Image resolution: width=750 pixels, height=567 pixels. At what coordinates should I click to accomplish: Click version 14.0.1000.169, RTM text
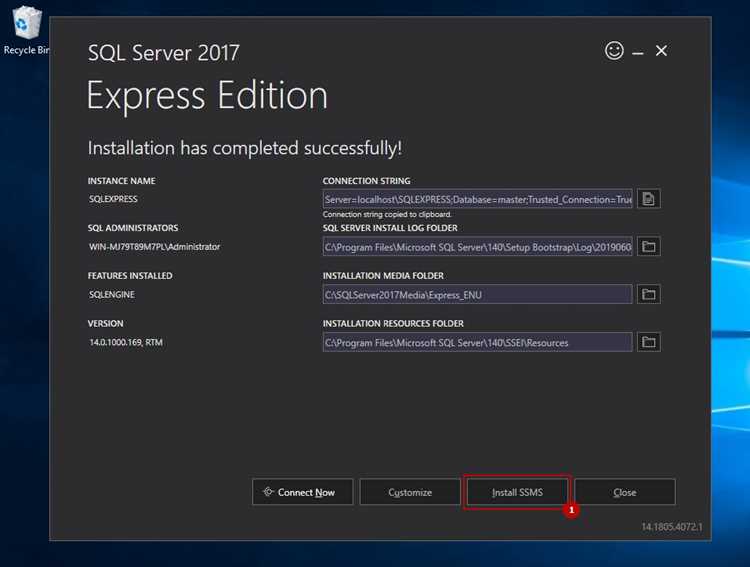(126, 343)
